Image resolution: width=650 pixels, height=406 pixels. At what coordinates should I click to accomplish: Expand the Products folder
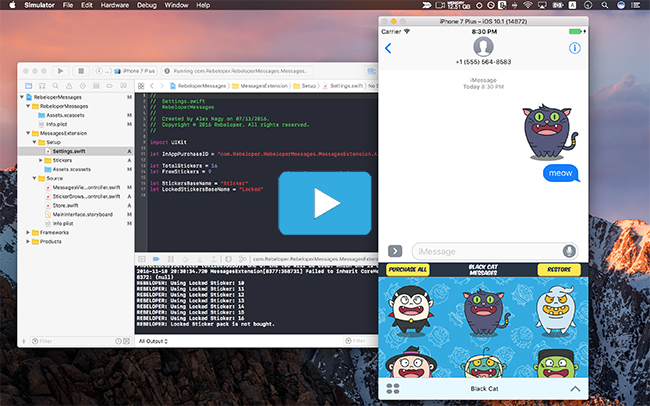pos(28,241)
